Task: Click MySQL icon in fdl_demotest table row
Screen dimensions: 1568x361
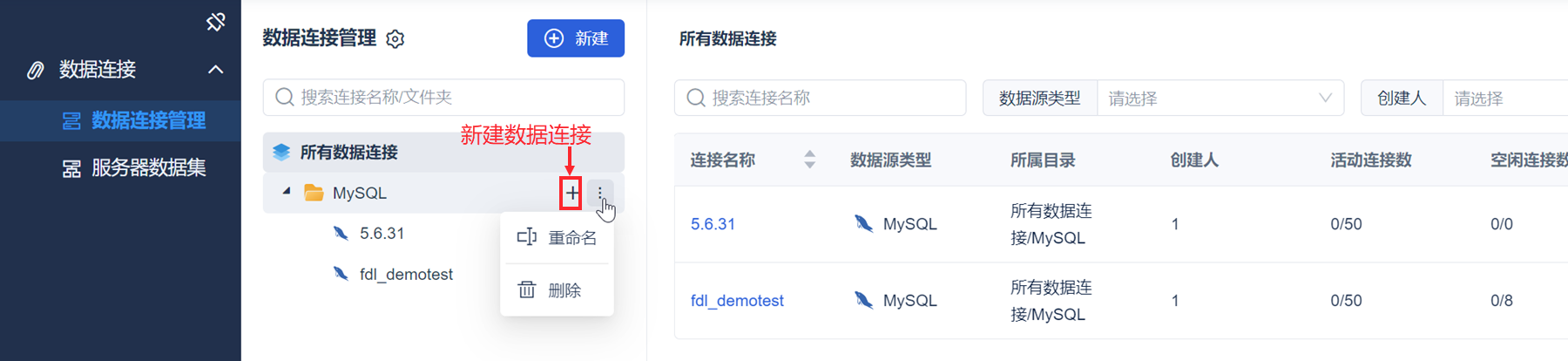Action: click(x=863, y=301)
